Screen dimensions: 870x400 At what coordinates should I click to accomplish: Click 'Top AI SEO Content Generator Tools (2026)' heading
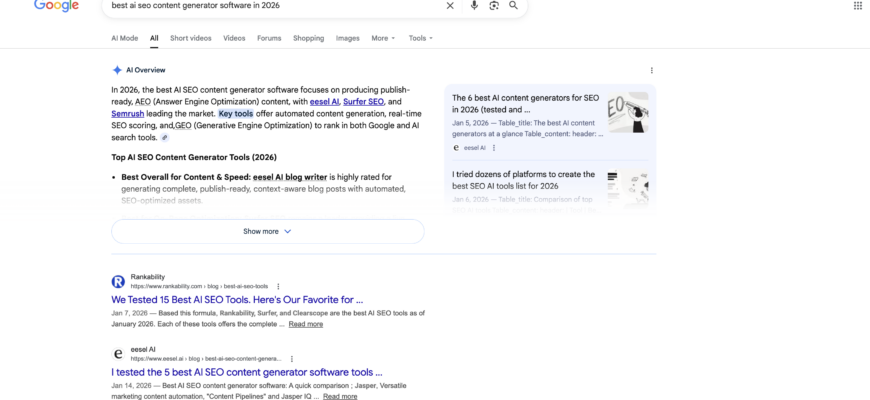click(x=194, y=157)
